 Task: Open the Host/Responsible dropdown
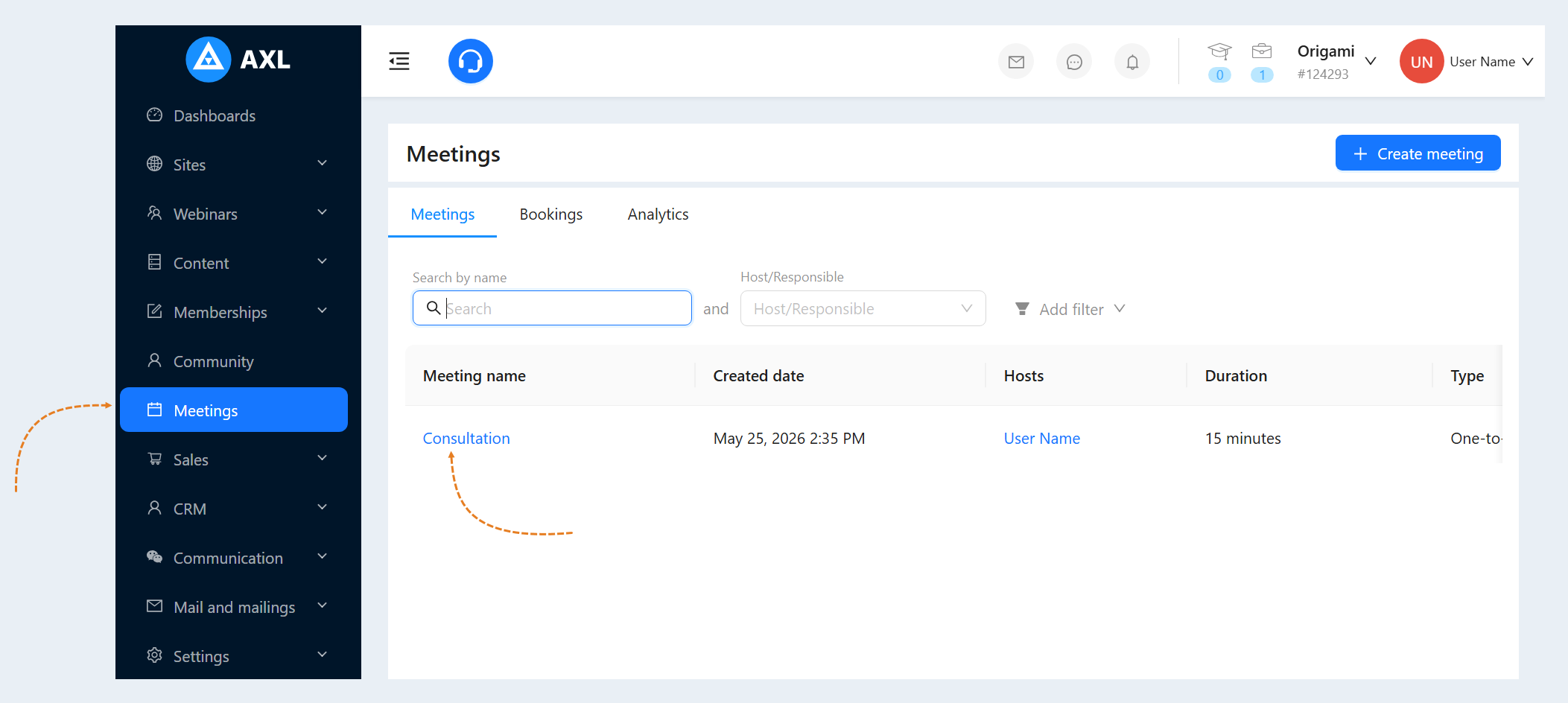coord(863,308)
